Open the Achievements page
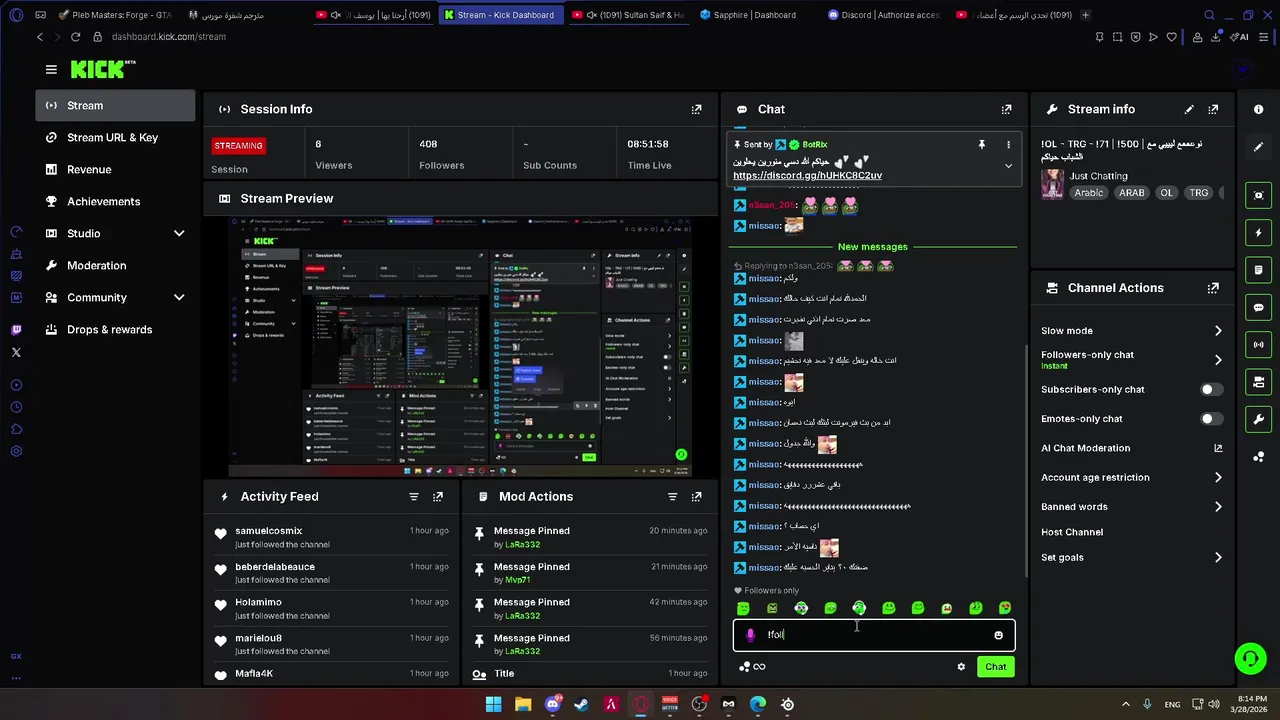Viewport: 1280px width, 720px height. 115,201
